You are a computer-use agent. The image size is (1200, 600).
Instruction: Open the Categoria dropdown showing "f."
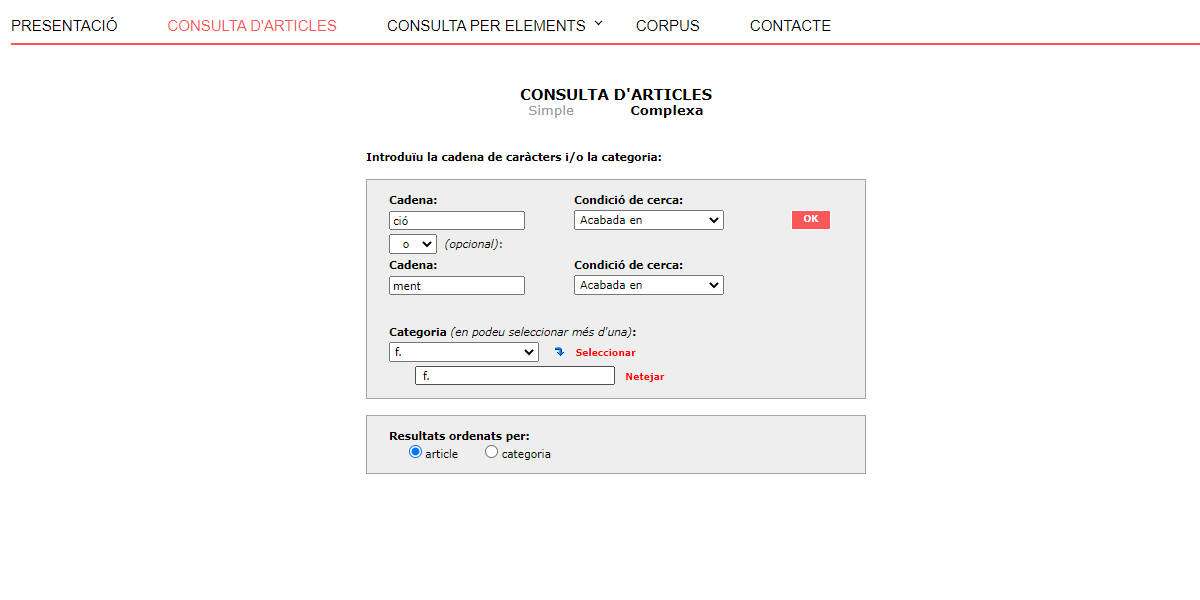[463, 351]
